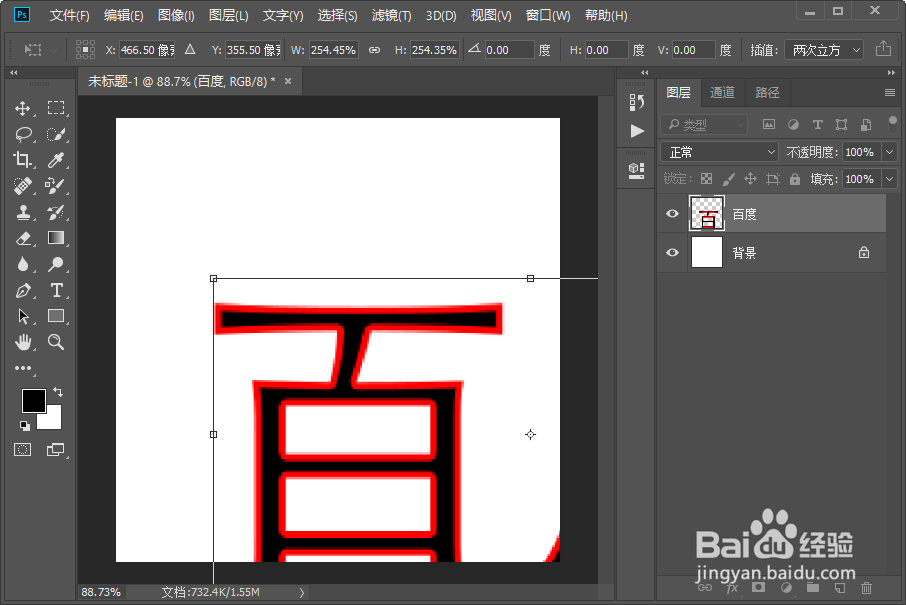
Task: Select the Eraser tool
Action: tap(23, 238)
